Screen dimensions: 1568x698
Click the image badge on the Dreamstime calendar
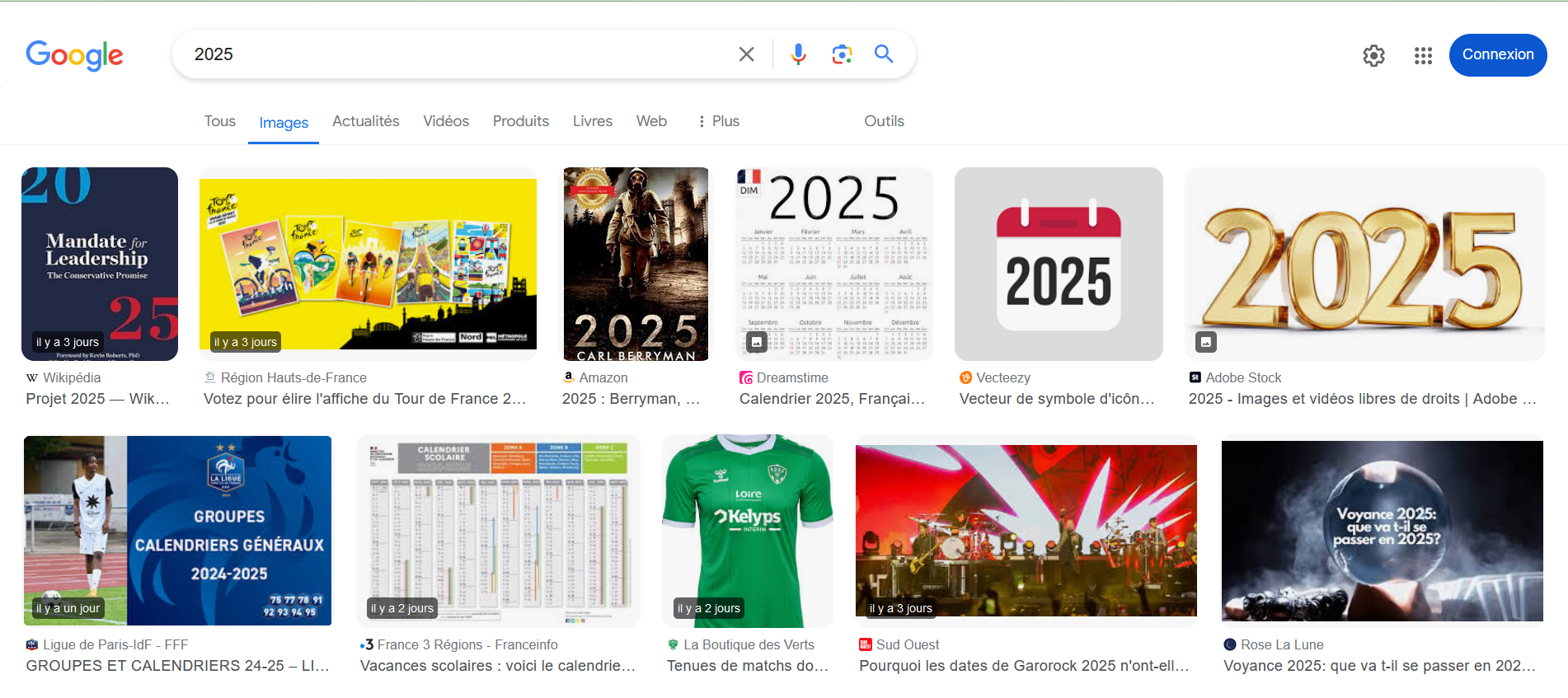(757, 341)
